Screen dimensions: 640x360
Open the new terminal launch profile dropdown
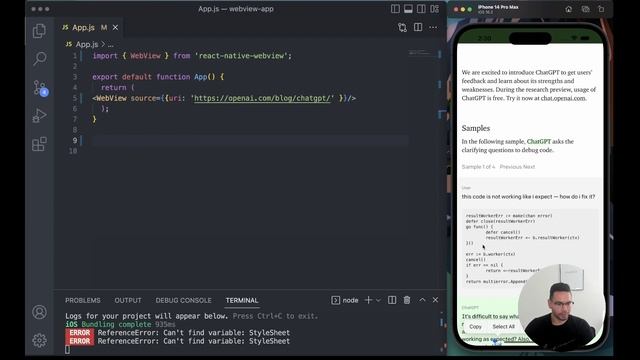coord(378,300)
